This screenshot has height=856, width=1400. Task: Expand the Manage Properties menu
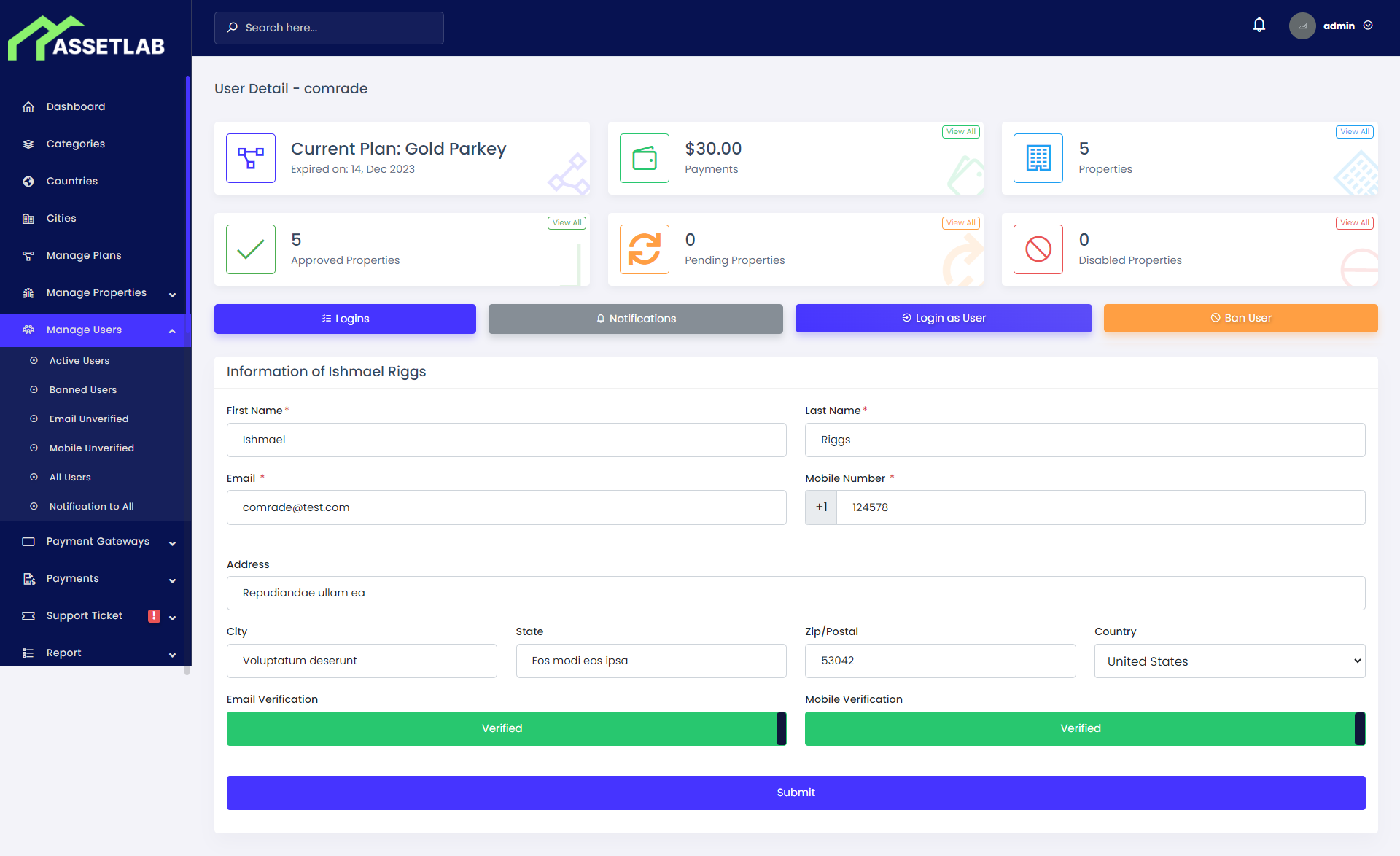[x=96, y=292]
